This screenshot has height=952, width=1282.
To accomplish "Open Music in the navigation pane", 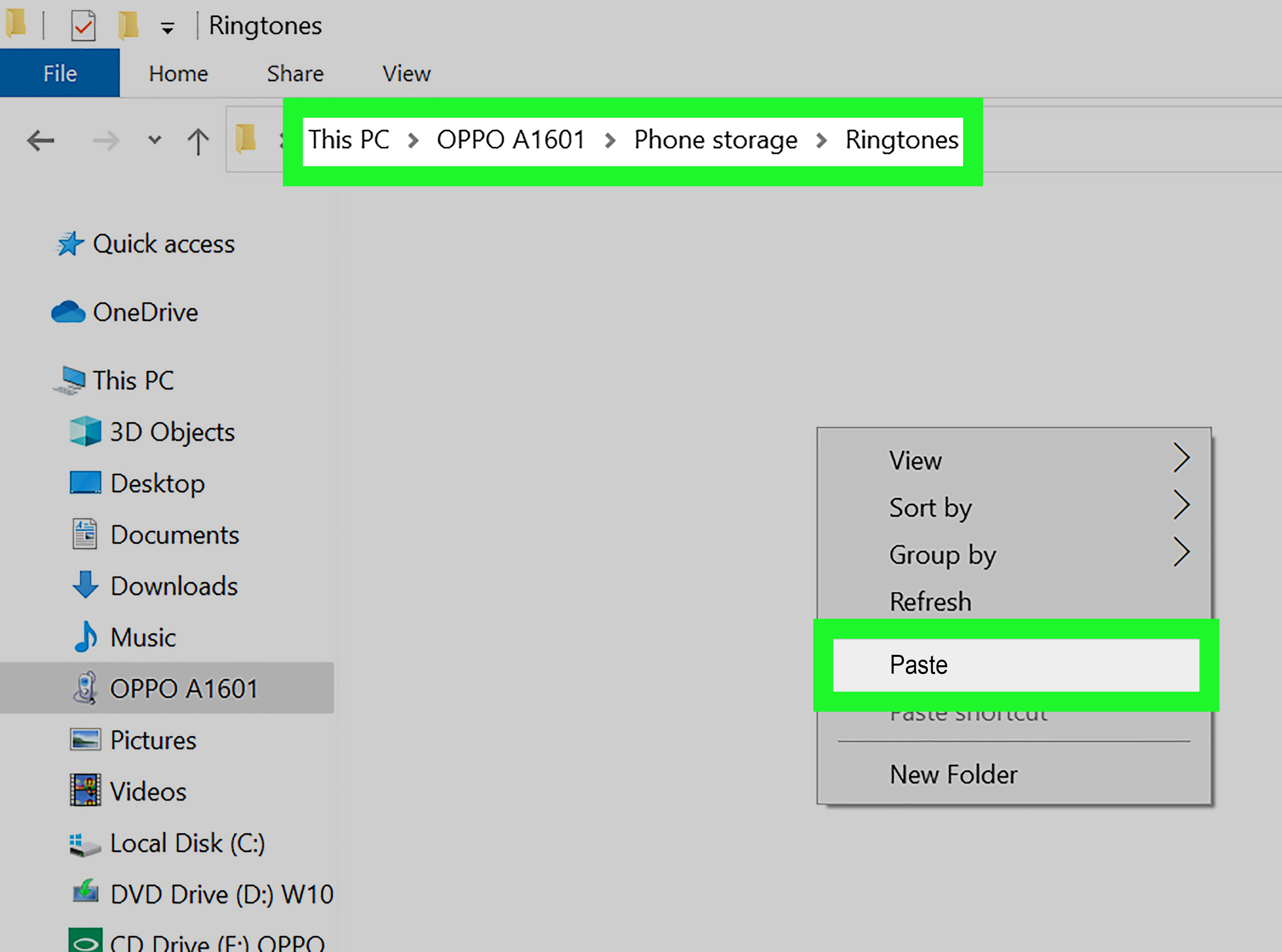I will click(143, 637).
